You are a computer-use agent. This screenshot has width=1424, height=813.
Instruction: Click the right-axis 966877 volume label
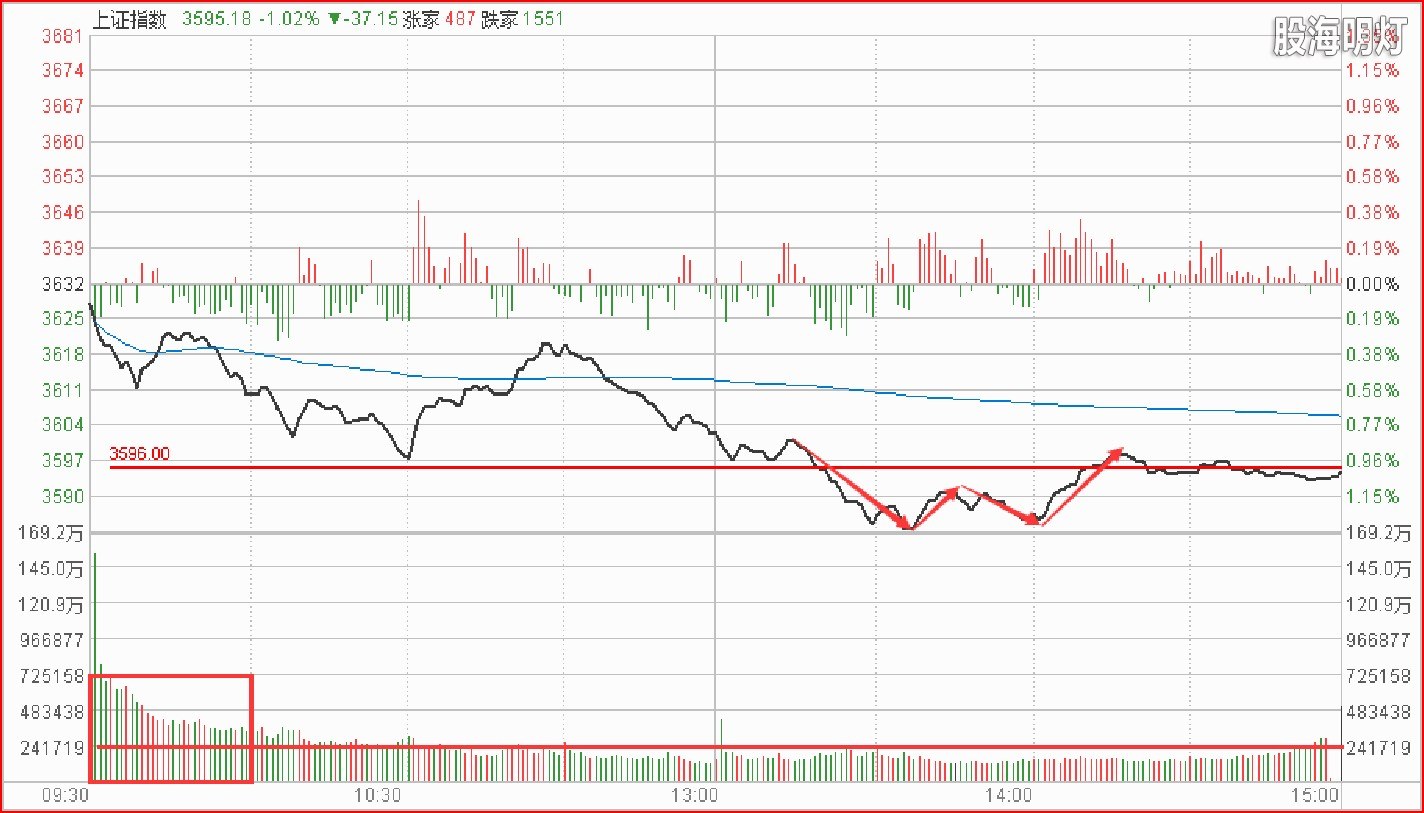(1380, 639)
